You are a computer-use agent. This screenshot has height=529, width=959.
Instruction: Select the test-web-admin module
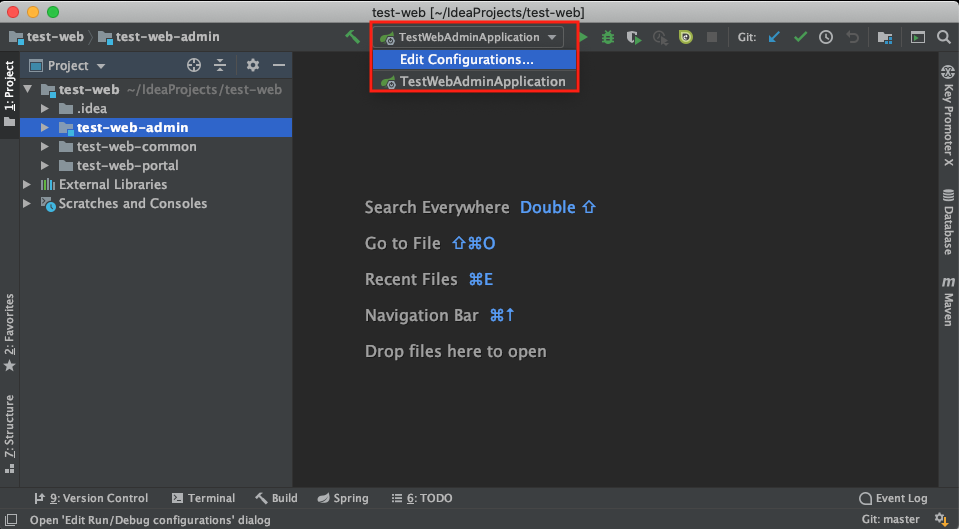tap(156, 127)
